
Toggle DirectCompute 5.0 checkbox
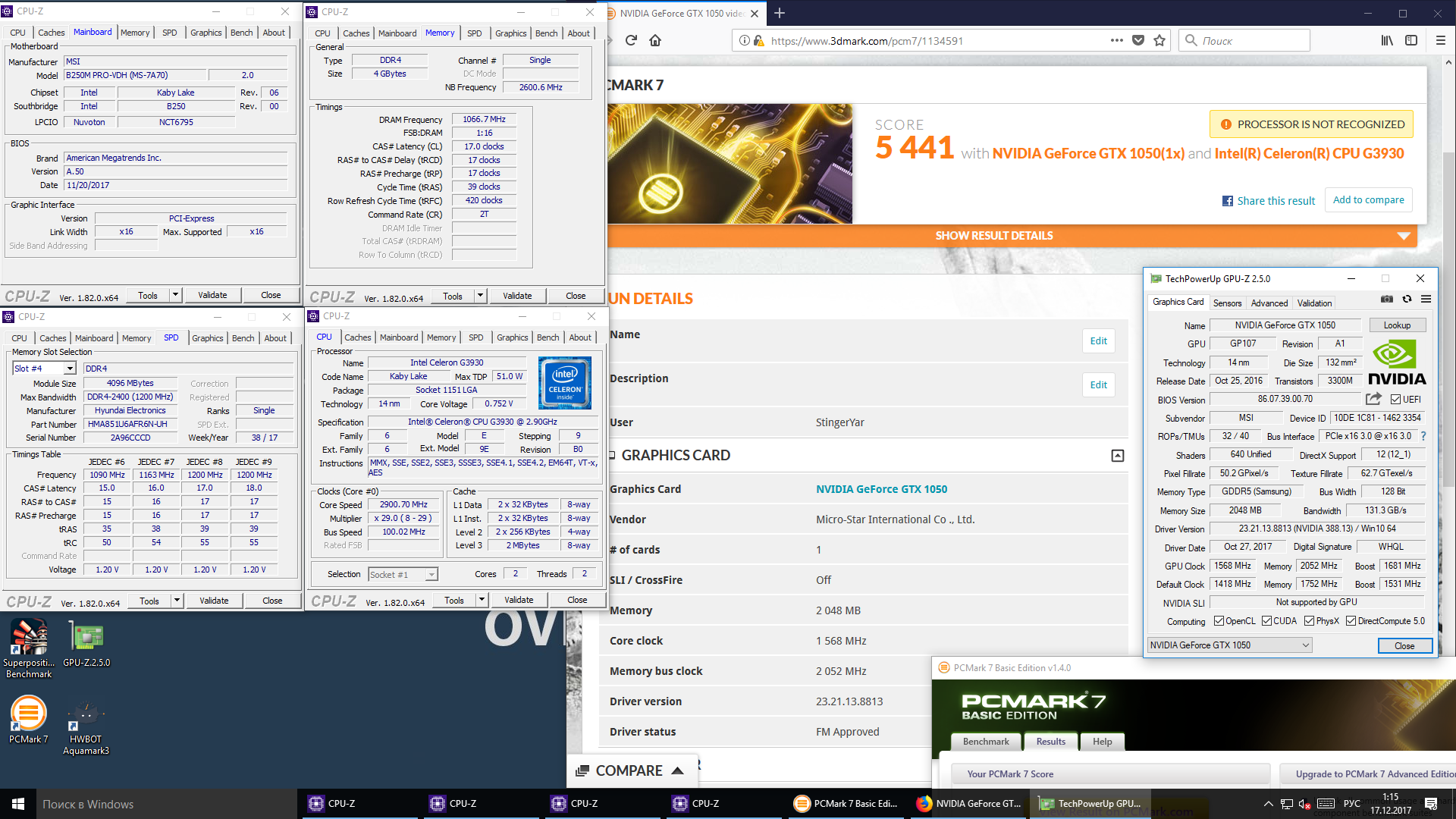pos(1351,621)
